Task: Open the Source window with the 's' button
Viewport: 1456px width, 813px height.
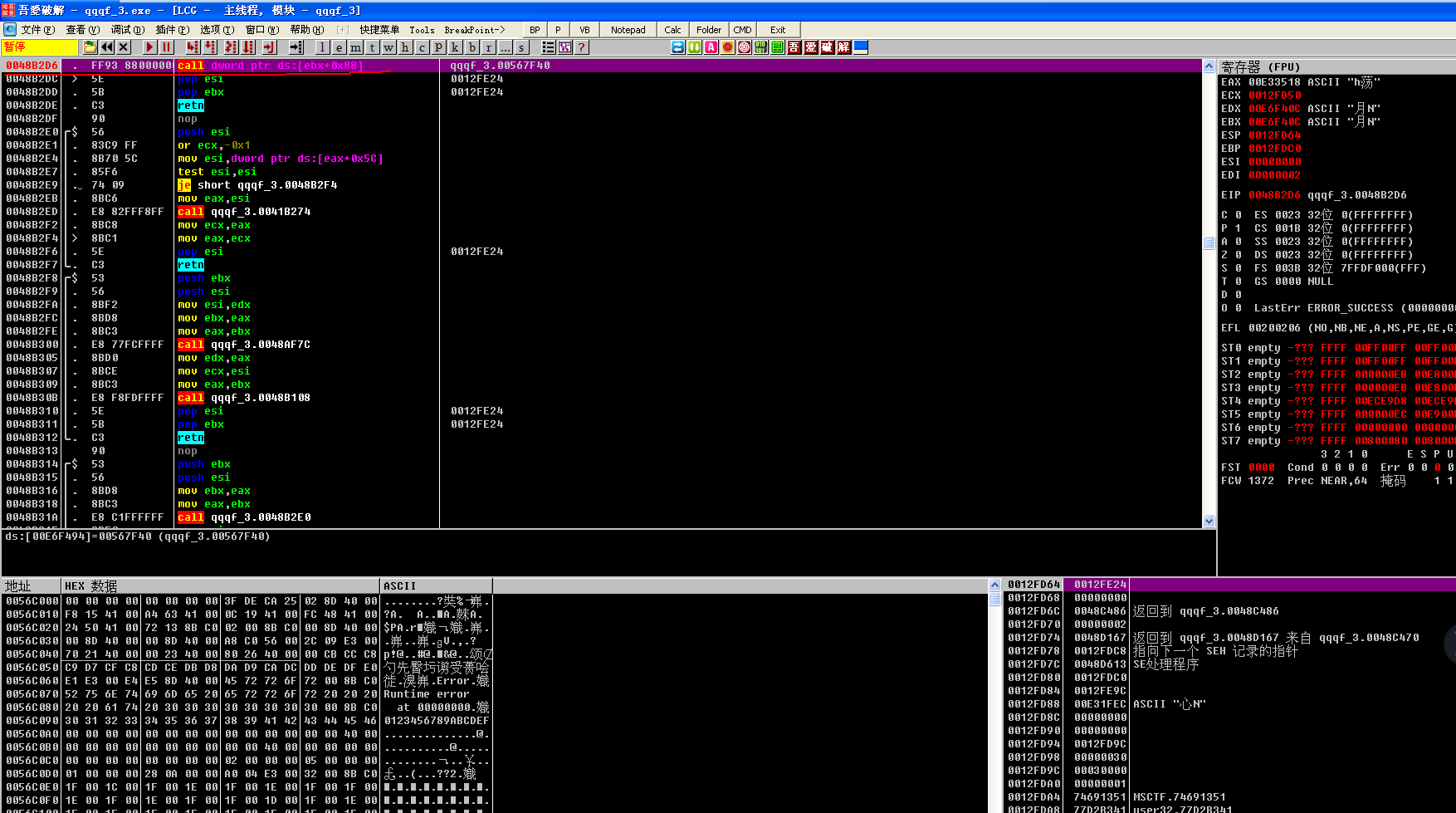Action: pos(521,47)
